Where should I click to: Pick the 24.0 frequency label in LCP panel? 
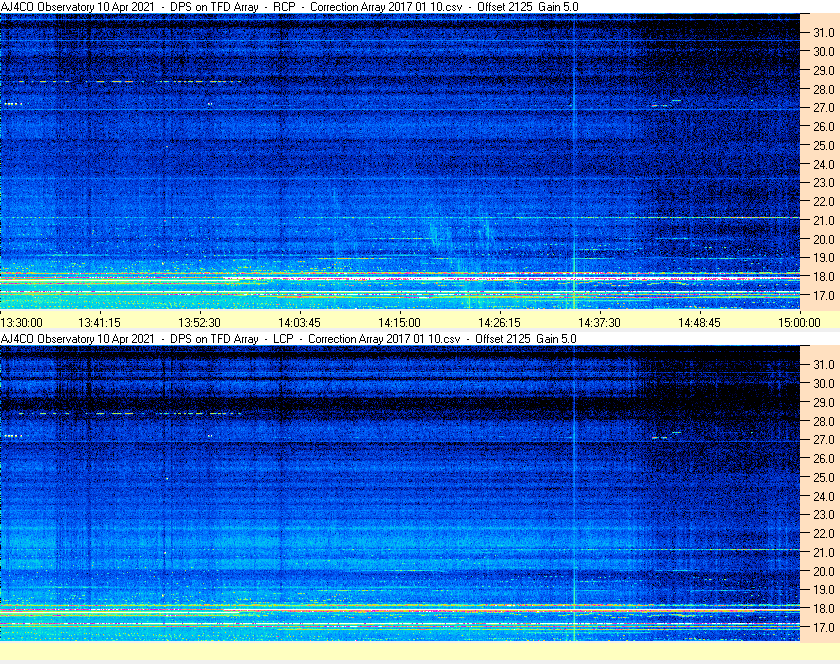click(x=824, y=496)
